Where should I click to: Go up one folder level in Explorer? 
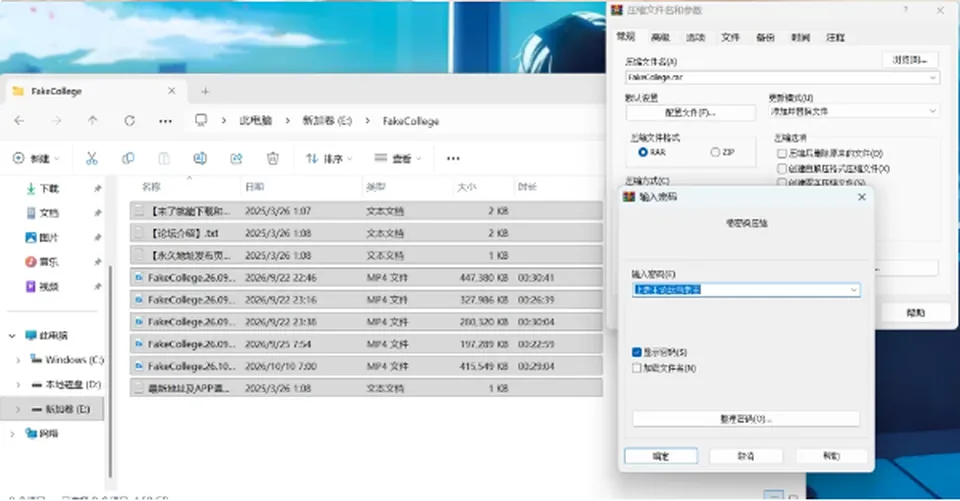92,121
